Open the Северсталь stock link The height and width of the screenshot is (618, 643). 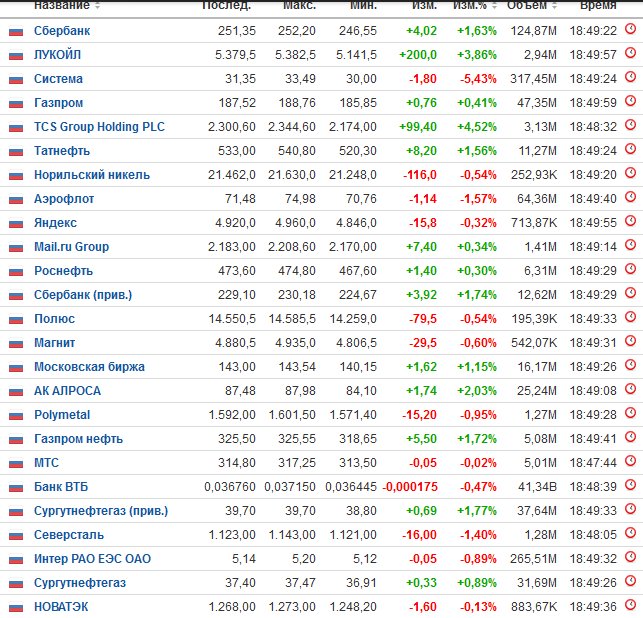[x=69, y=534]
